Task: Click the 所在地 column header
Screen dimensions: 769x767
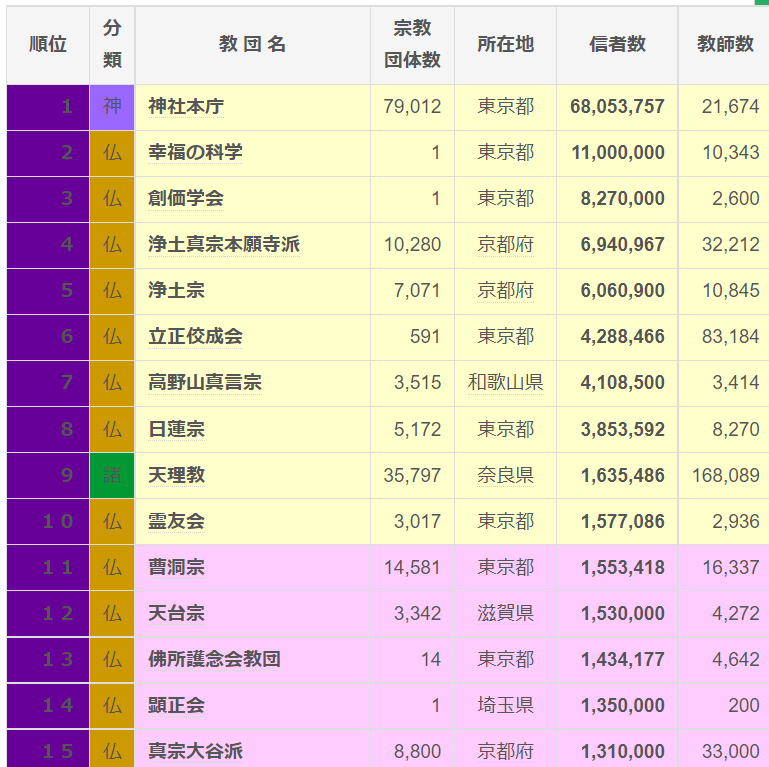Action: [x=506, y=45]
